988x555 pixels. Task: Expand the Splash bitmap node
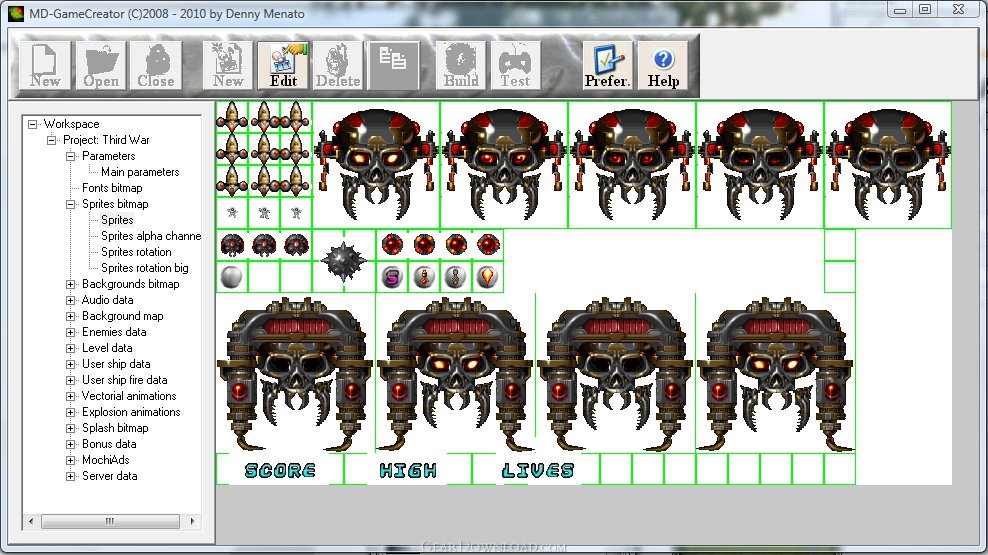point(71,428)
